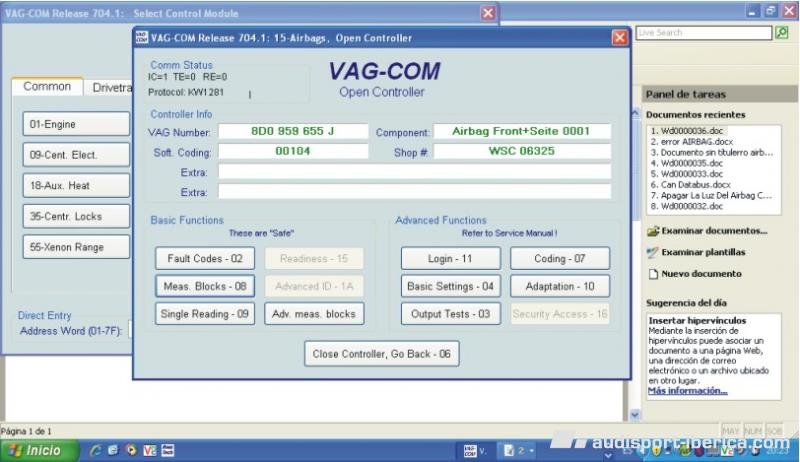This screenshot has width=800, height=462.
Task: Select 18-Aux. Heat module
Action: 76,185
